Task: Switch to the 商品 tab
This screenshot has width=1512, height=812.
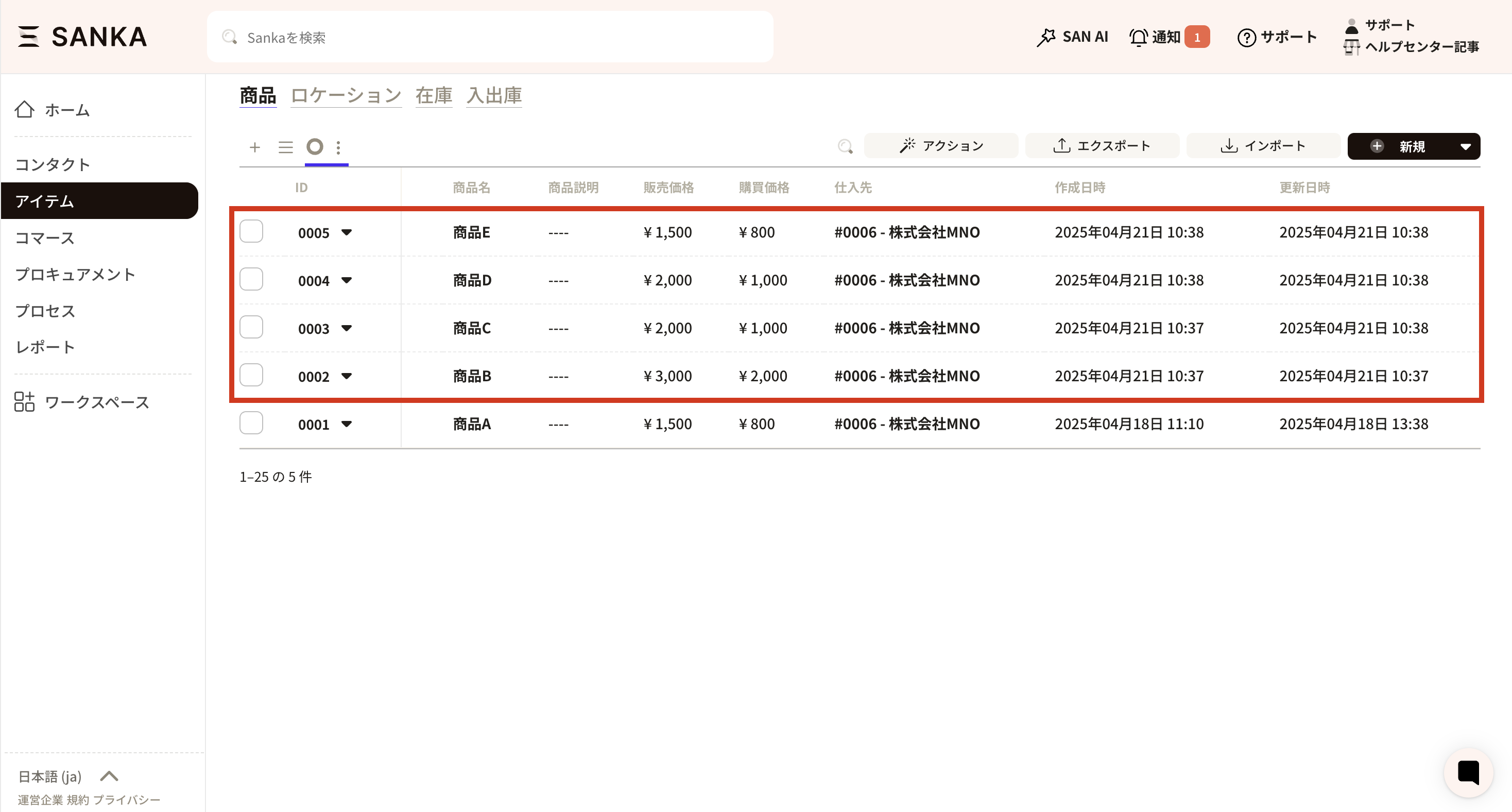Action: [x=257, y=95]
